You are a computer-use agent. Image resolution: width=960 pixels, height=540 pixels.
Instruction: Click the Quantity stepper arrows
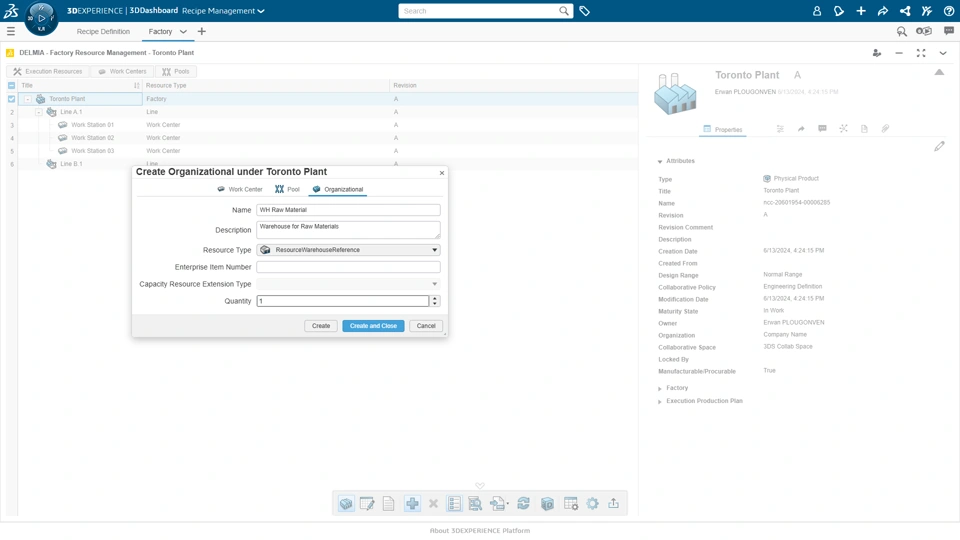(435, 301)
